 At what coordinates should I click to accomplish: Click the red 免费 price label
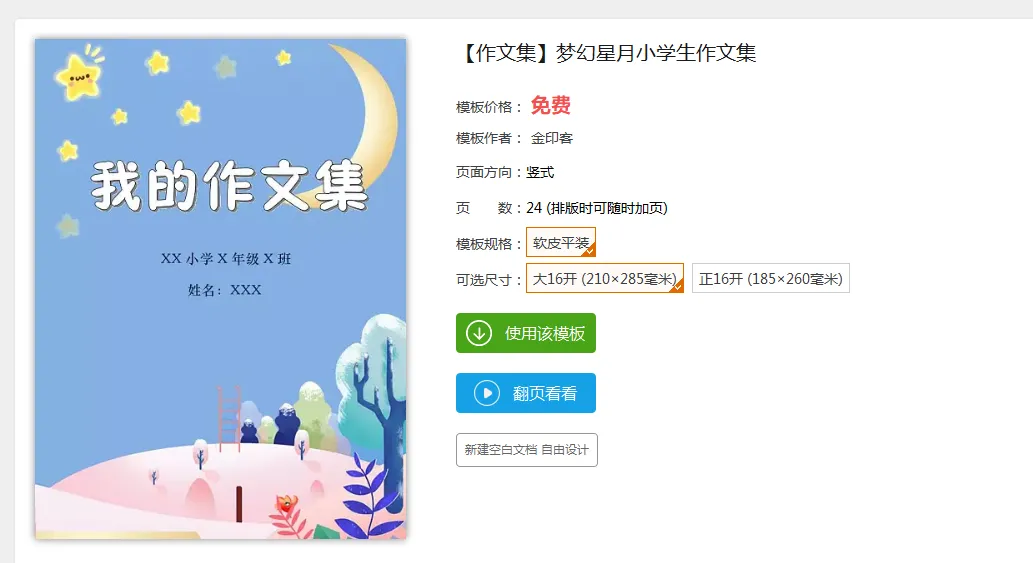pyautogui.click(x=551, y=105)
